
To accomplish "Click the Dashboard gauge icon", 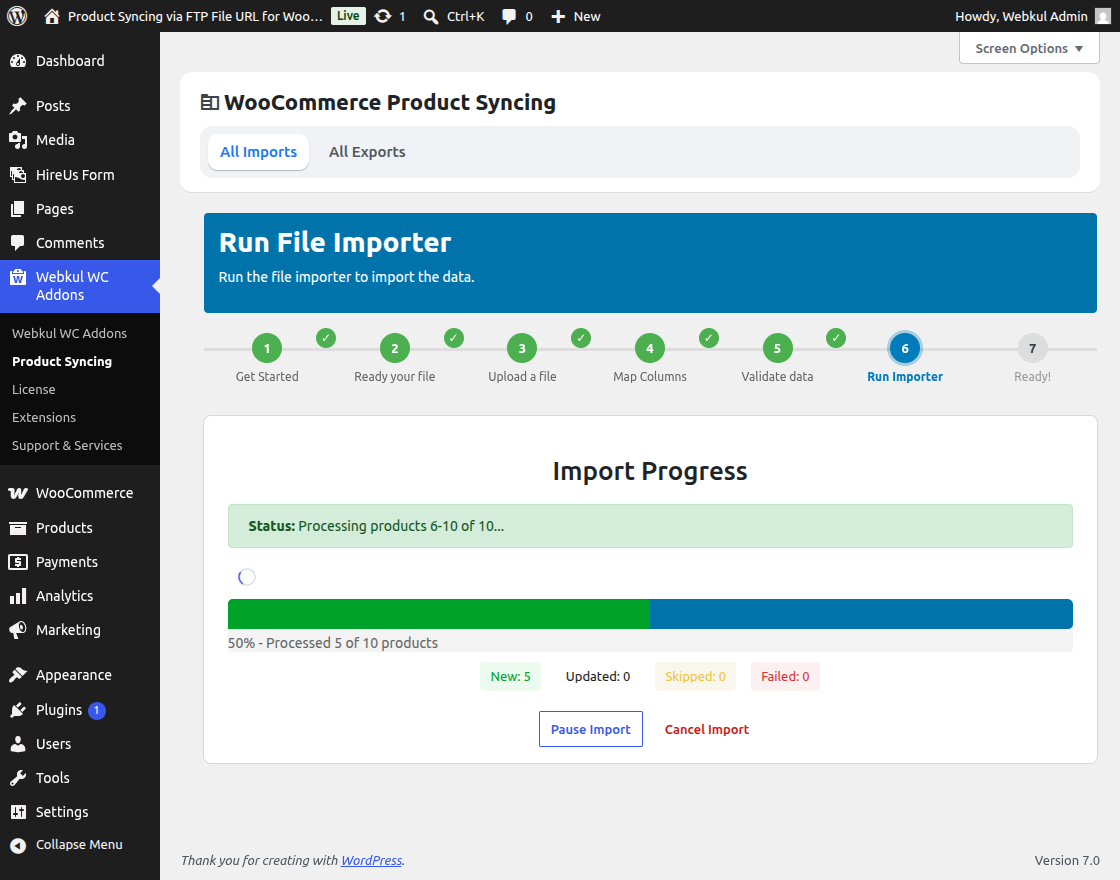I will (x=18, y=61).
